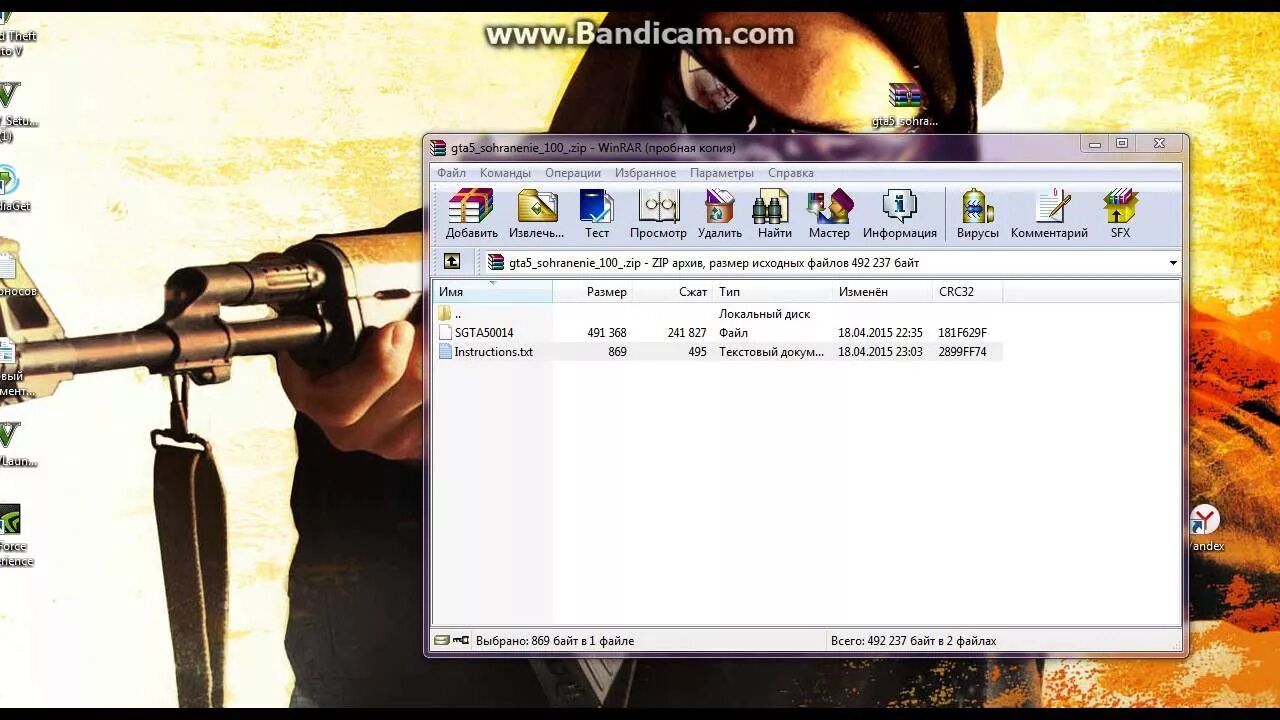The width and height of the screenshot is (1280, 720).
Task: Sort by CRC32 column header
Action: [967, 292]
